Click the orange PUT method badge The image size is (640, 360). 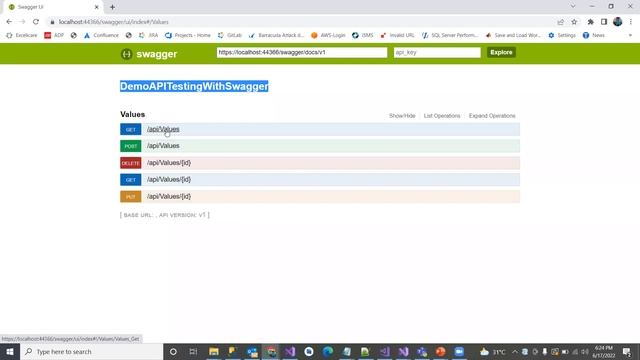[x=131, y=197]
